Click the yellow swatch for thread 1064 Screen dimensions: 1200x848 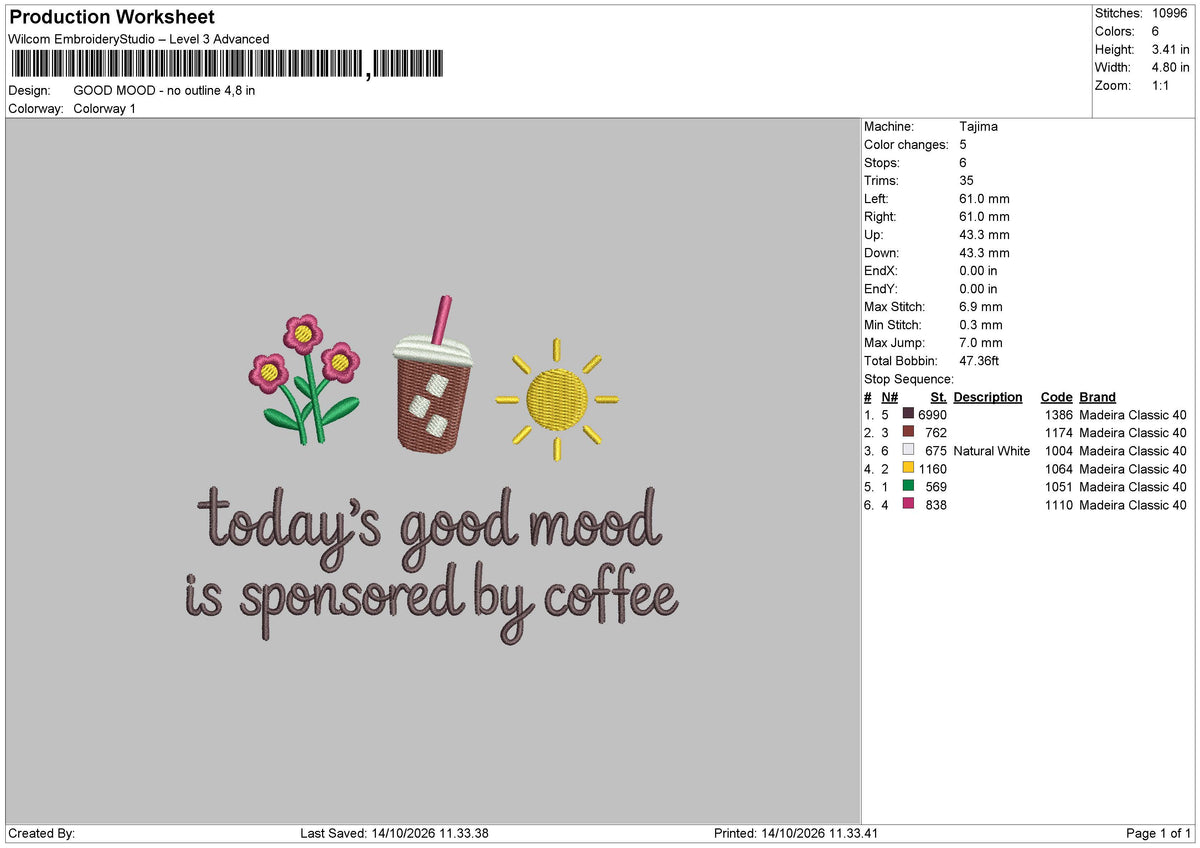[x=908, y=467]
